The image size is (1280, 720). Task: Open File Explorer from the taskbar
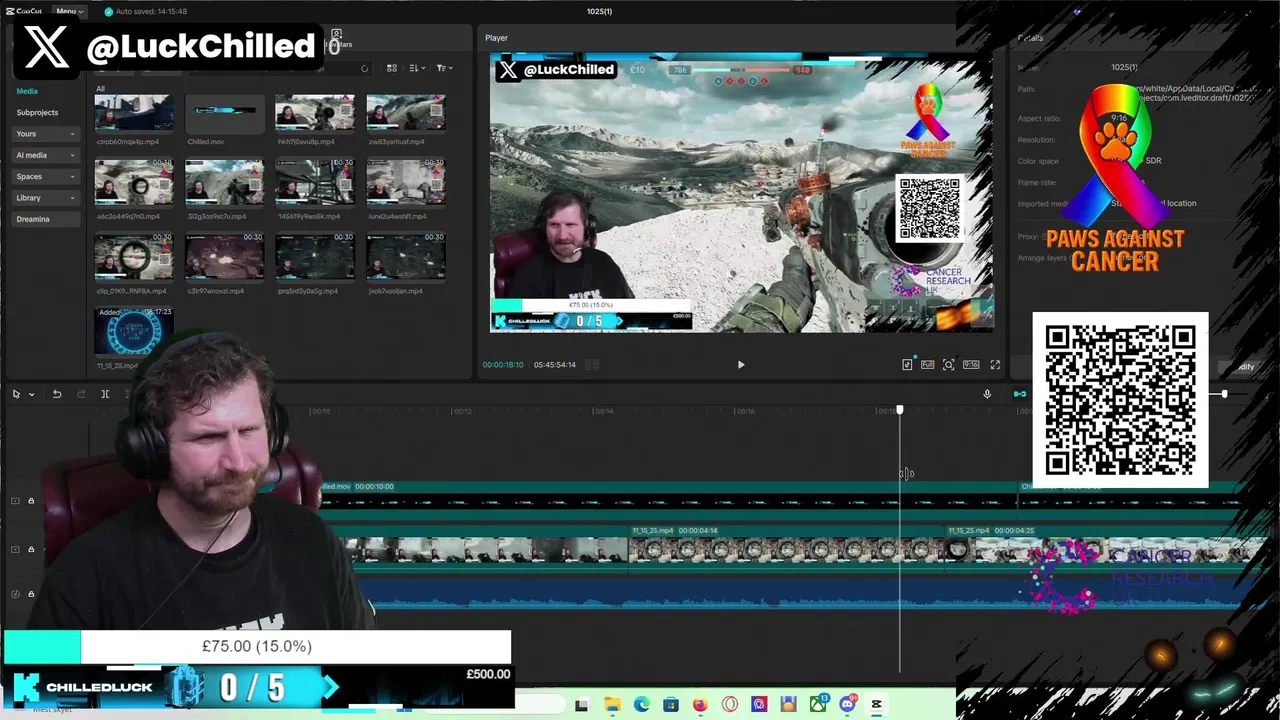click(612, 704)
